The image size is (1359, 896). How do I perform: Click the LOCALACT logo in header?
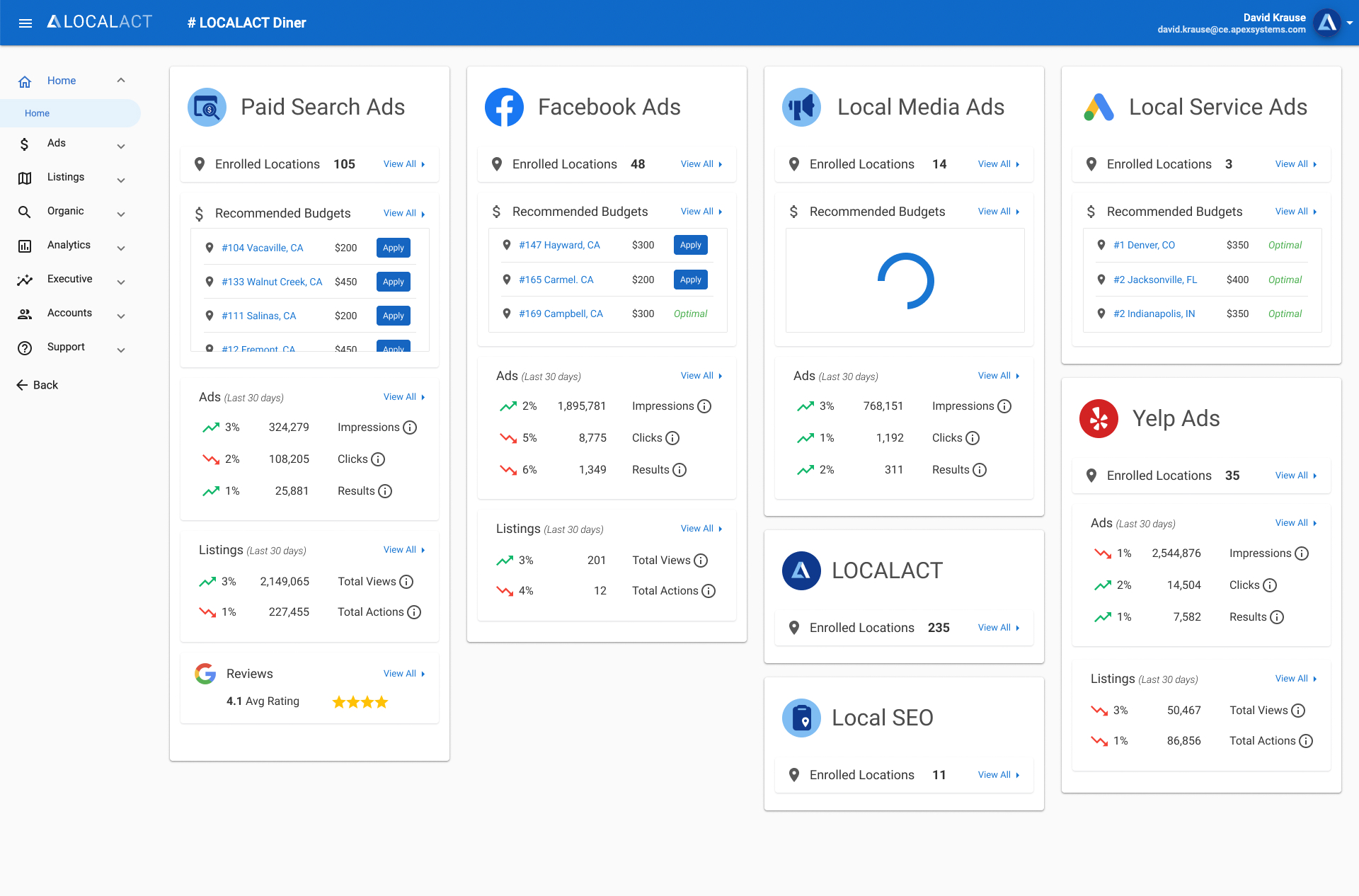pos(100,22)
